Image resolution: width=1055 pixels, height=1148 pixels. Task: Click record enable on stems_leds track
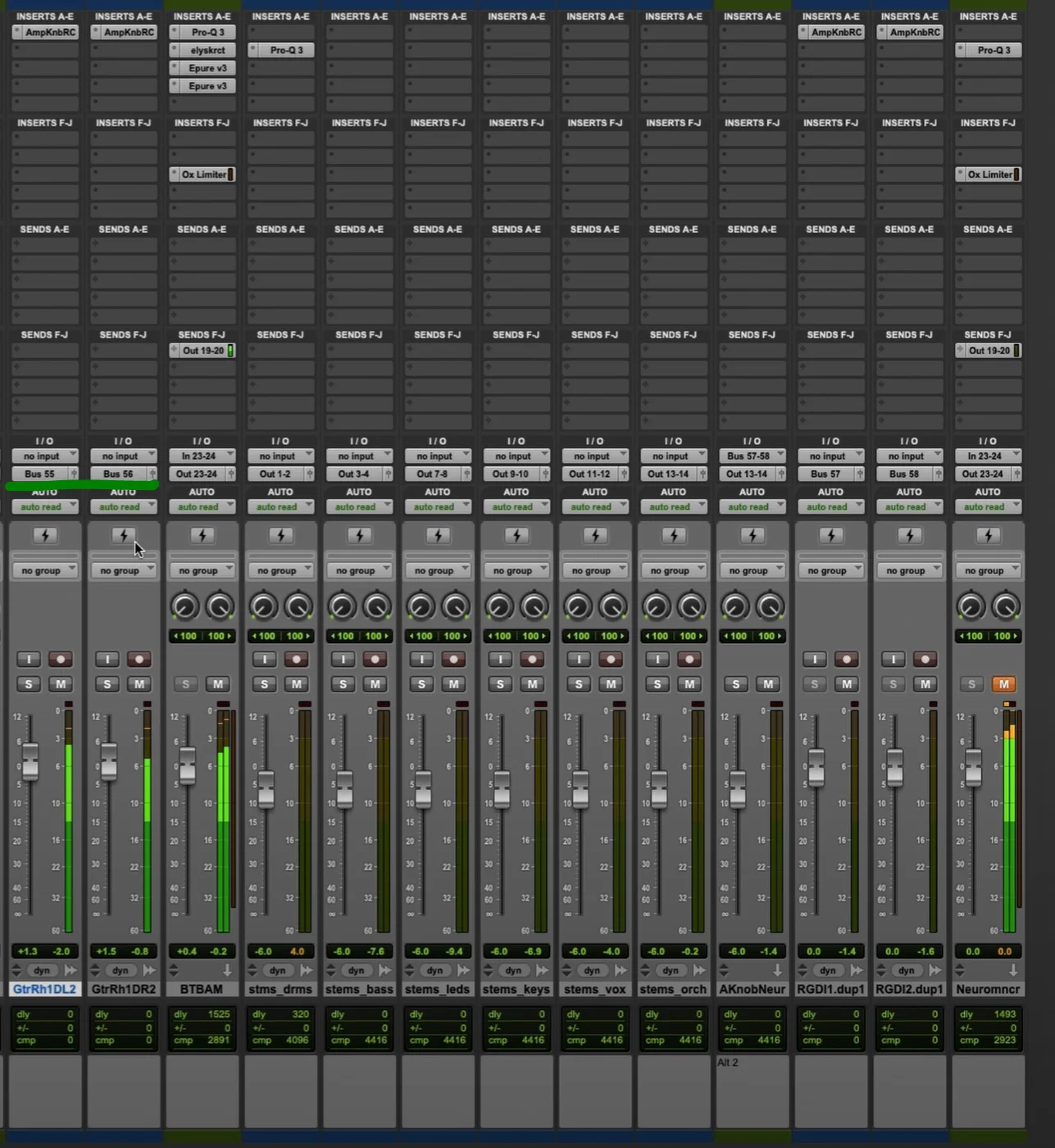tap(453, 659)
